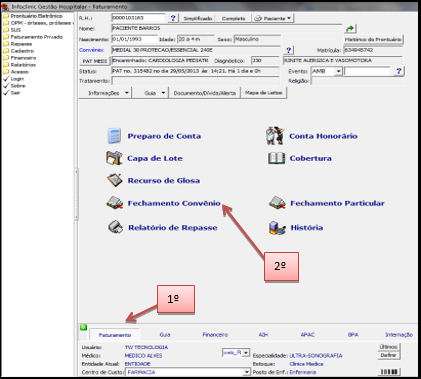Image resolution: width=421 pixels, height=379 pixels.
Task: Open the Capa de Lote link
Action: point(155,158)
